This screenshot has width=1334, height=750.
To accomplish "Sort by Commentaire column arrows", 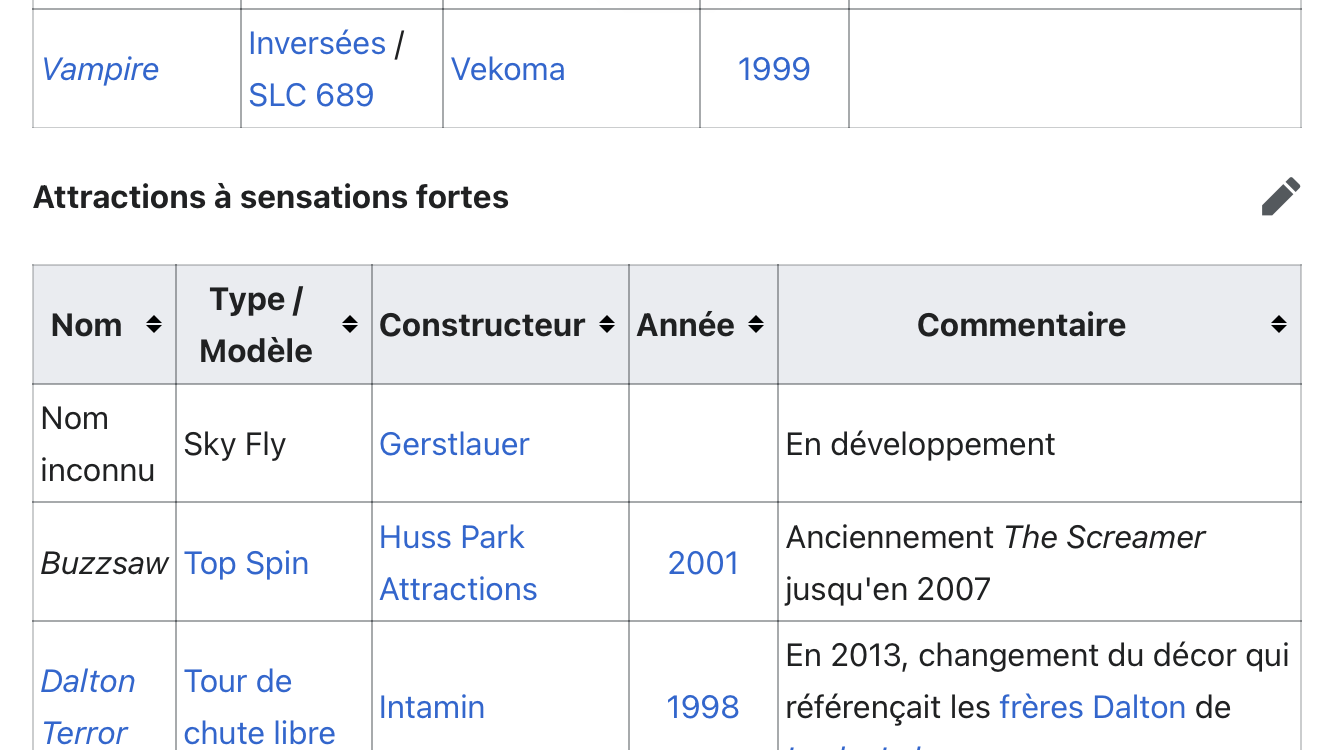I will pos(1278,325).
